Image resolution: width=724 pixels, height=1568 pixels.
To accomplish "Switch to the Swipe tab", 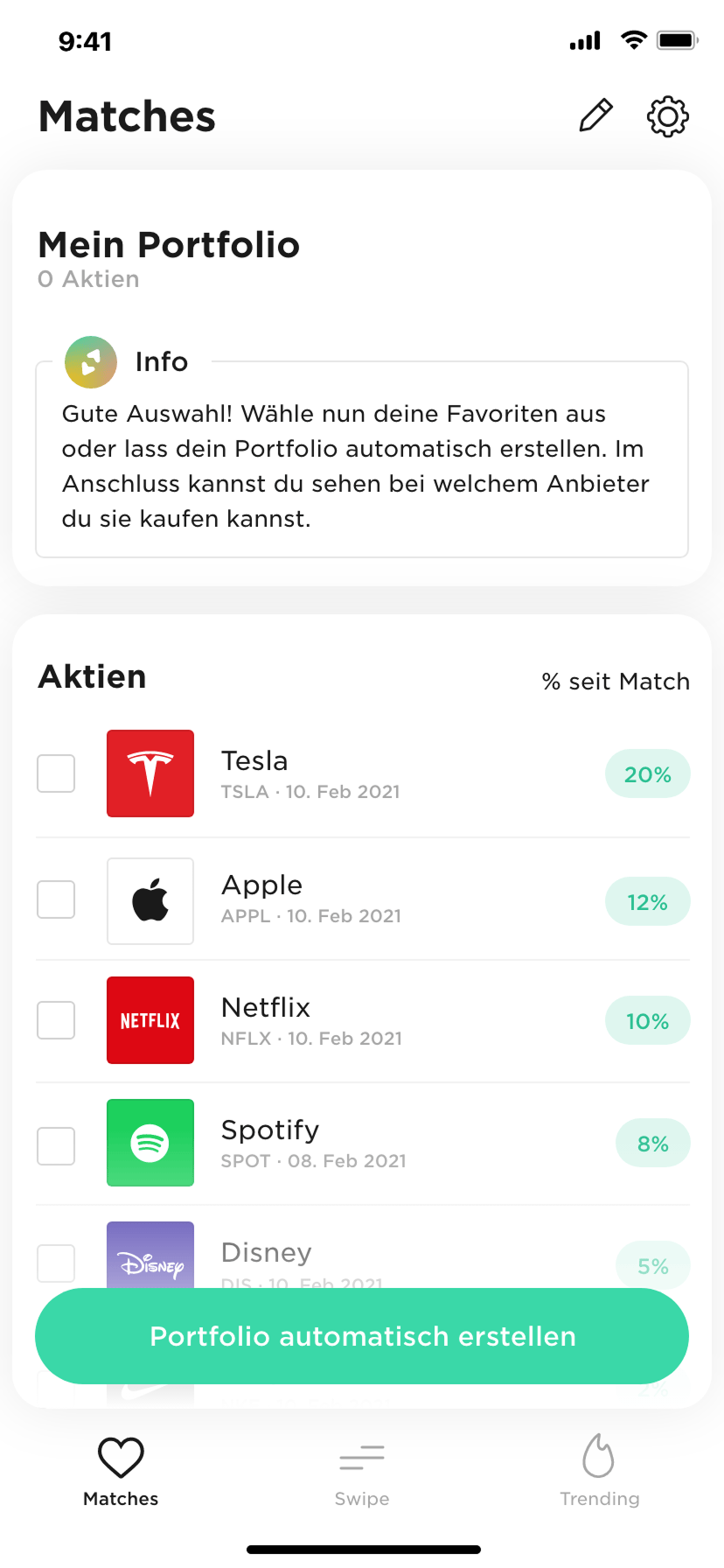I will click(x=362, y=1472).
